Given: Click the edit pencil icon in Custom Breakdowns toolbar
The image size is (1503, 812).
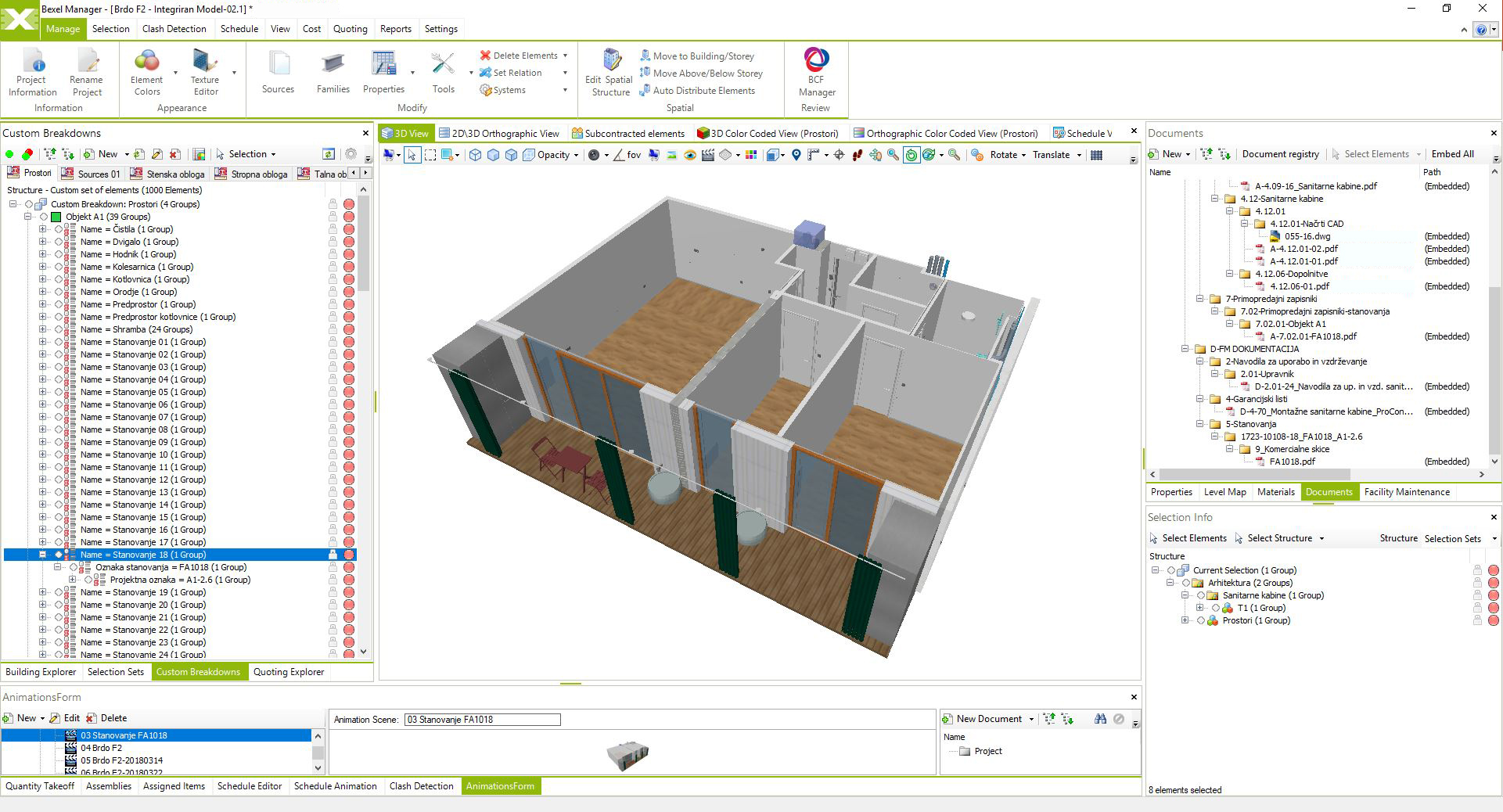Looking at the screenshot, I should pyautogui.click(x=157, y=154).
